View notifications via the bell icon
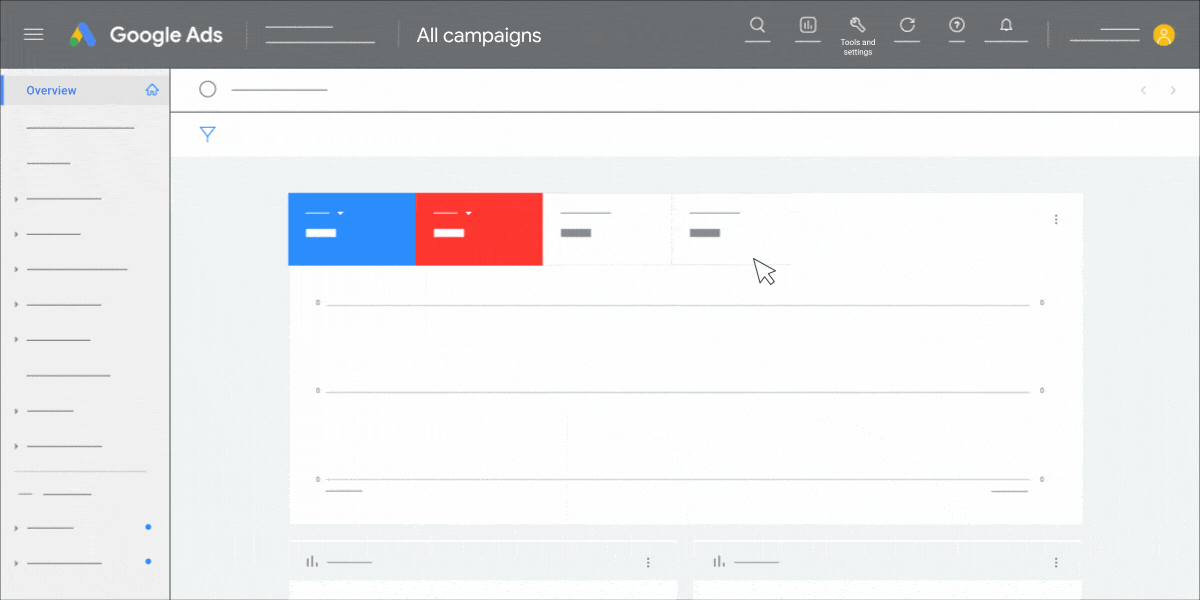 click(x=1006, y=25)
